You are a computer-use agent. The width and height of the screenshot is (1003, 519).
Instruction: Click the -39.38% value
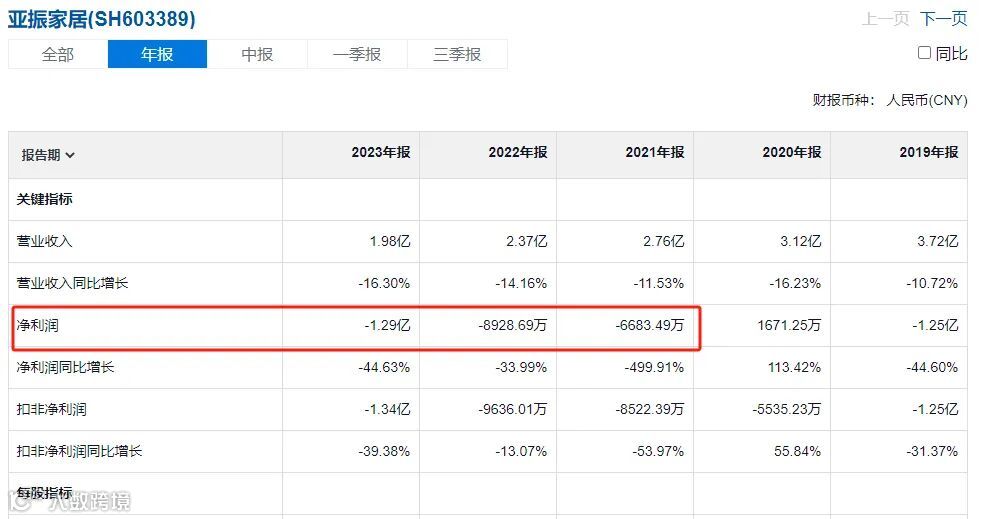click(x=384, y=451)
